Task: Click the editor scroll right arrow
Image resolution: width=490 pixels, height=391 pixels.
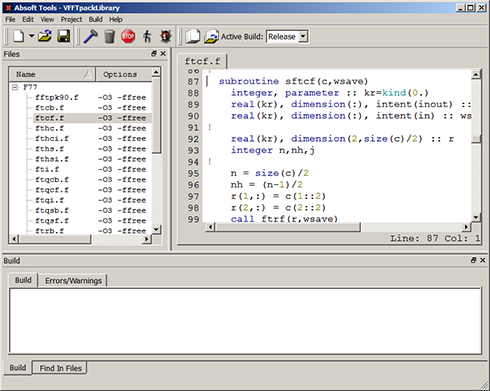Action: click(466, 227)
